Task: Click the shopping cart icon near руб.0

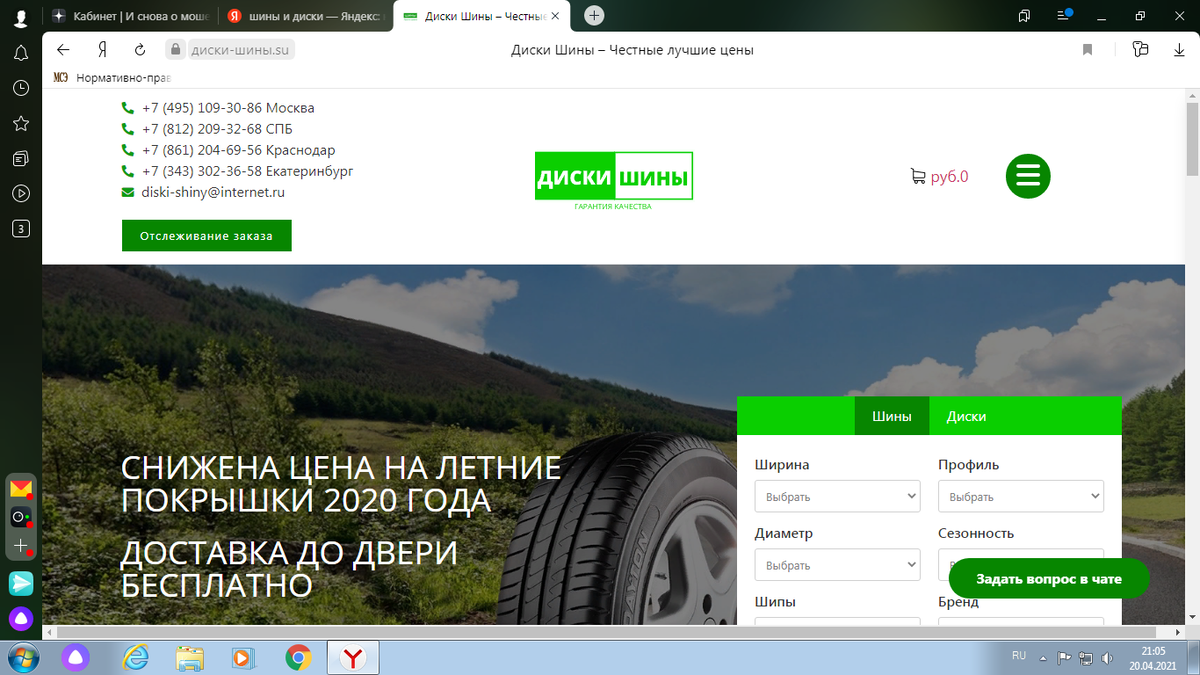Action: [917, 175]
